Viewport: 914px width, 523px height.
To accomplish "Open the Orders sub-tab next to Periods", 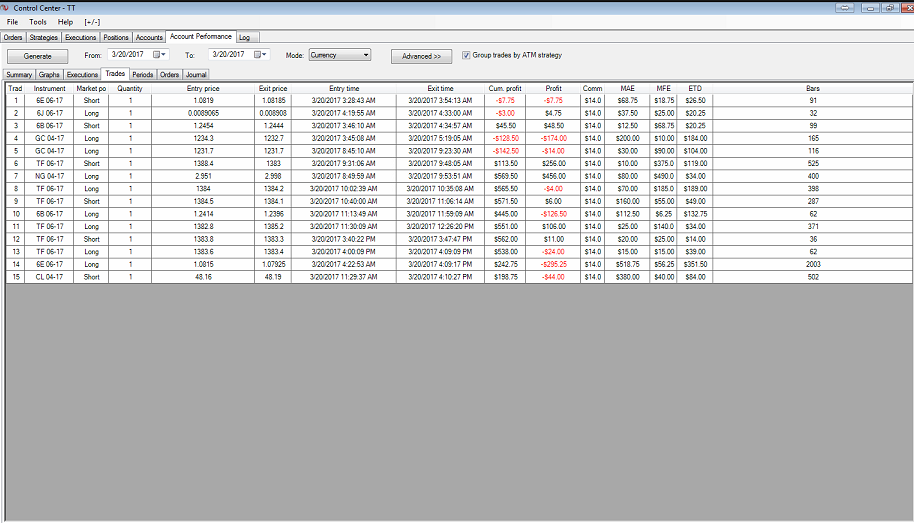I will coord(170,75).
